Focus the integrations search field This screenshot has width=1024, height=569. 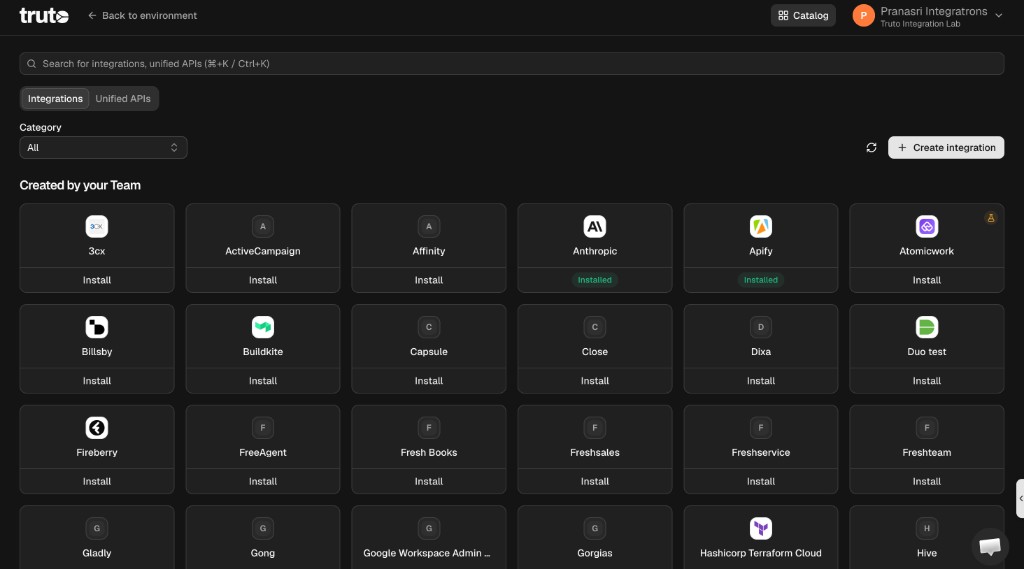pos(511,63)
